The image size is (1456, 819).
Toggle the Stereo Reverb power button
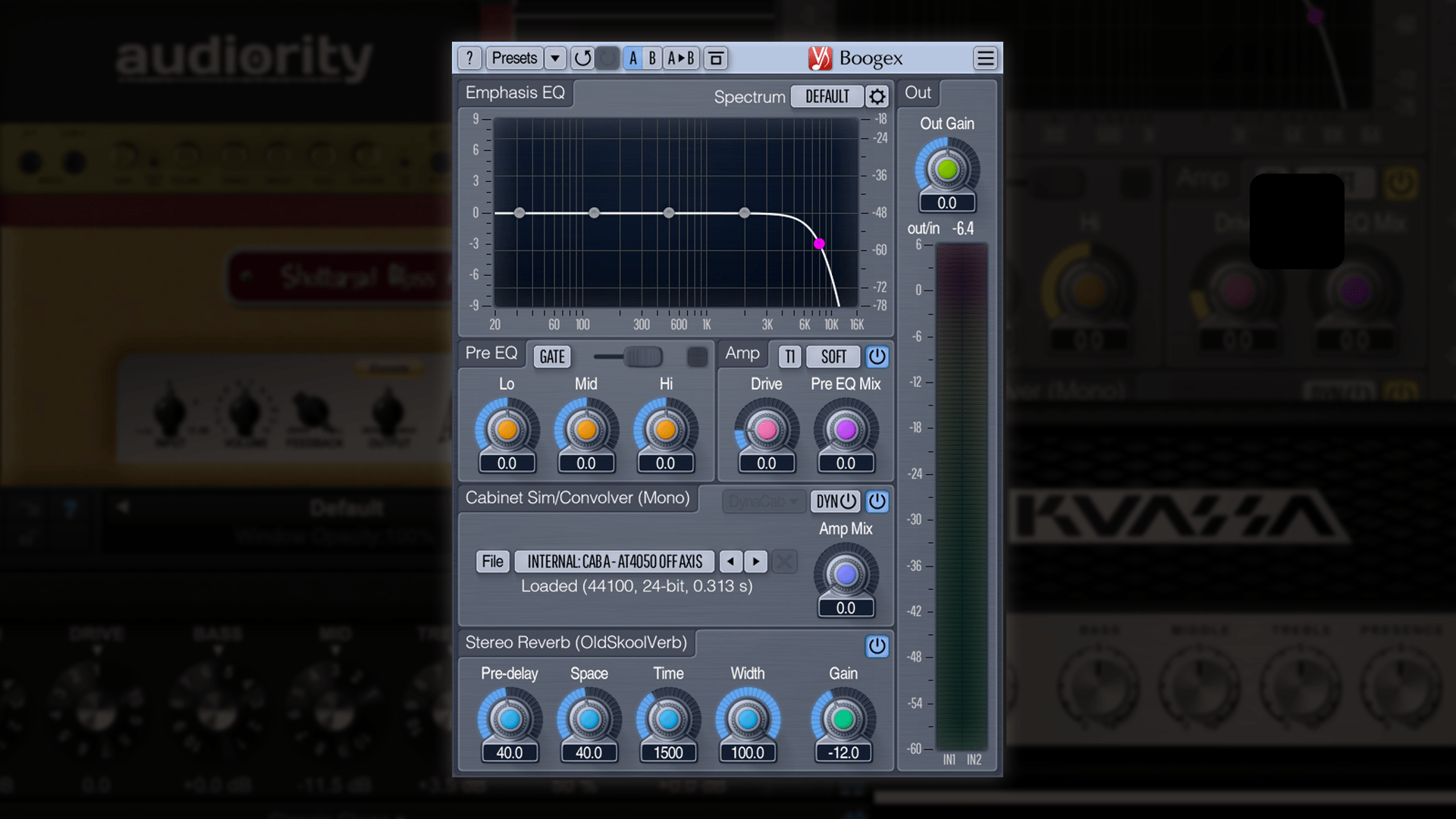pos(877,646)
